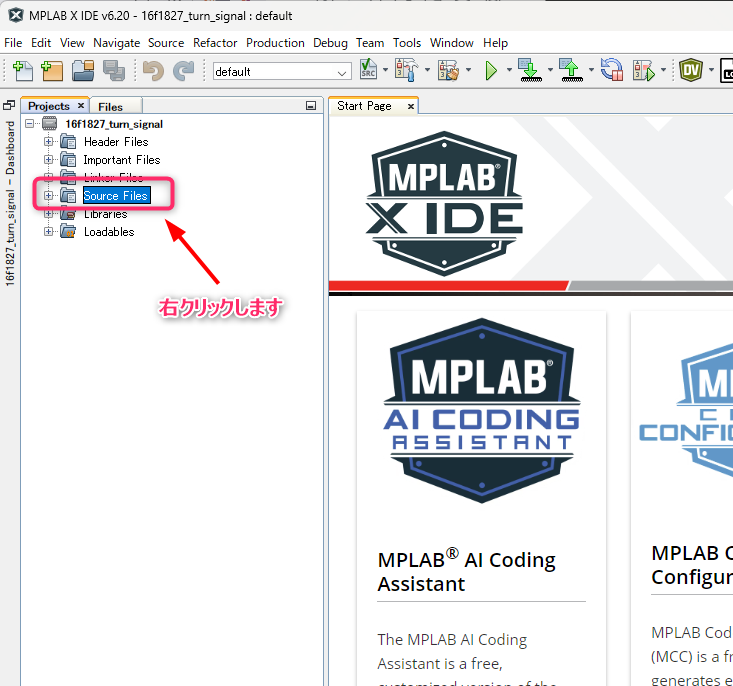This screenshot has height=686, width=733.
Task: Open the Window menu
Action: pyautogui.click(x=452, y=43)
